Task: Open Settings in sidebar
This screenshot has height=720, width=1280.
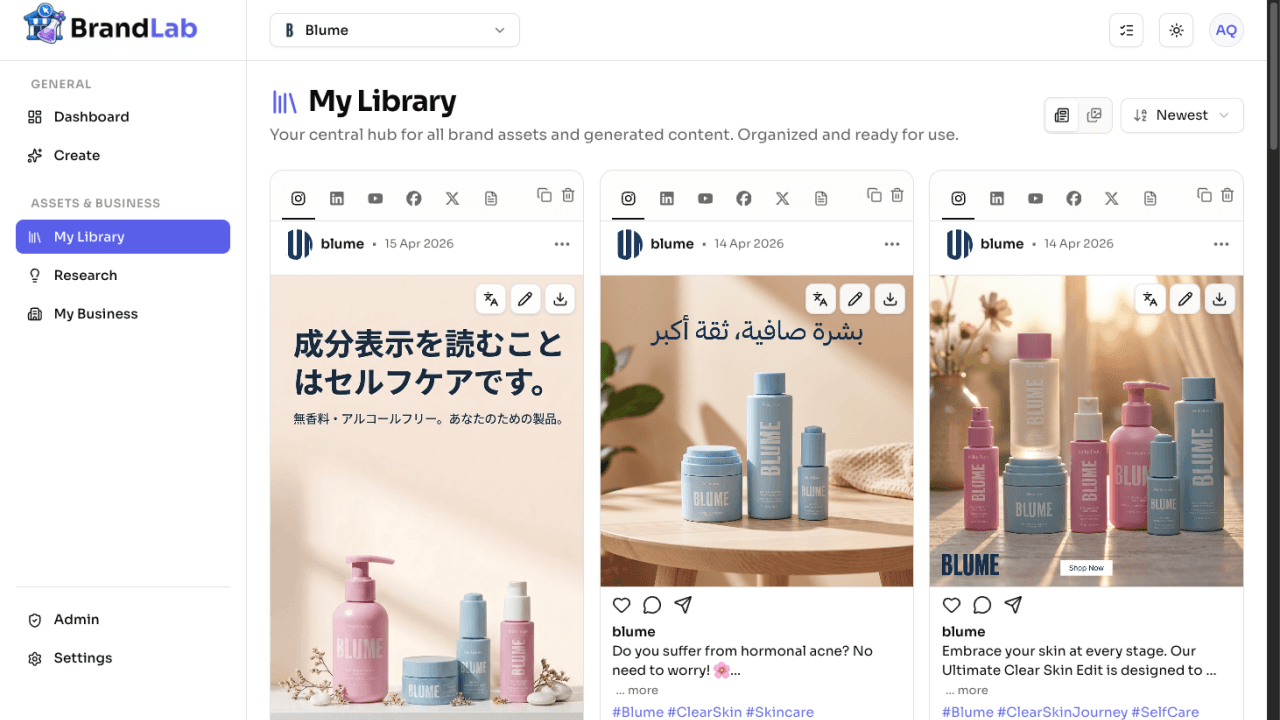Action: pos(123,658)
